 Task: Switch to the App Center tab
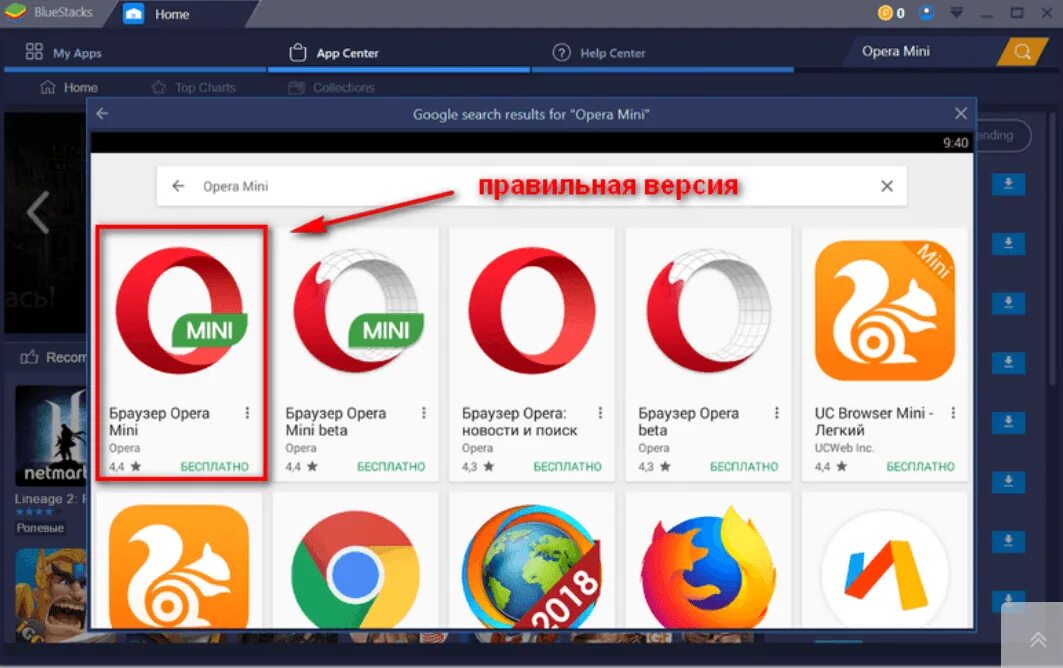tap(334, 53)
